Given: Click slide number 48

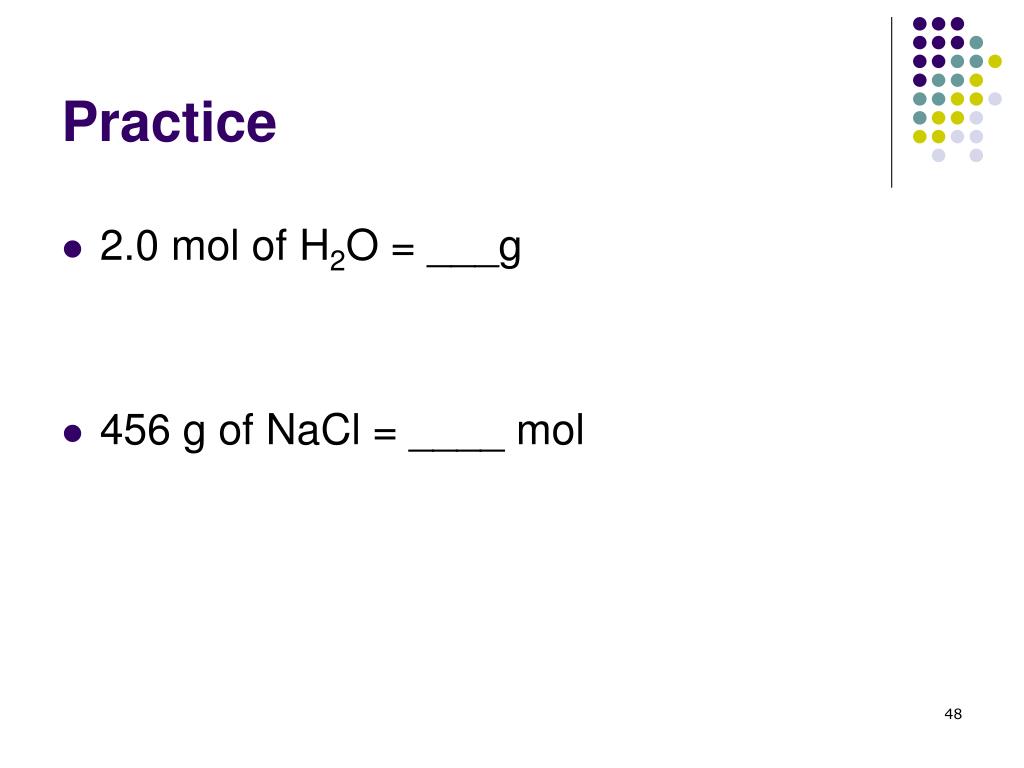Looking at the screenshot, I should click(x=953, y=714).
